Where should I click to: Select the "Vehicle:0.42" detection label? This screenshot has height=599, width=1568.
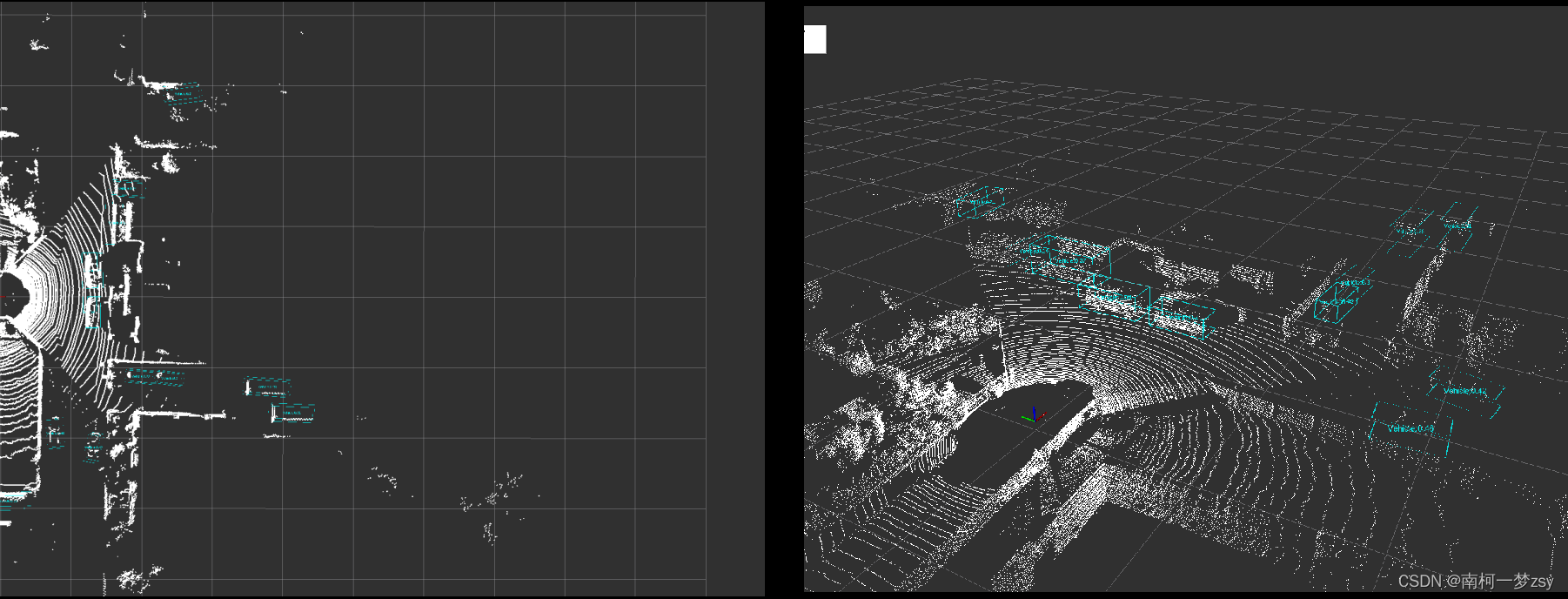pos(1464,391)
